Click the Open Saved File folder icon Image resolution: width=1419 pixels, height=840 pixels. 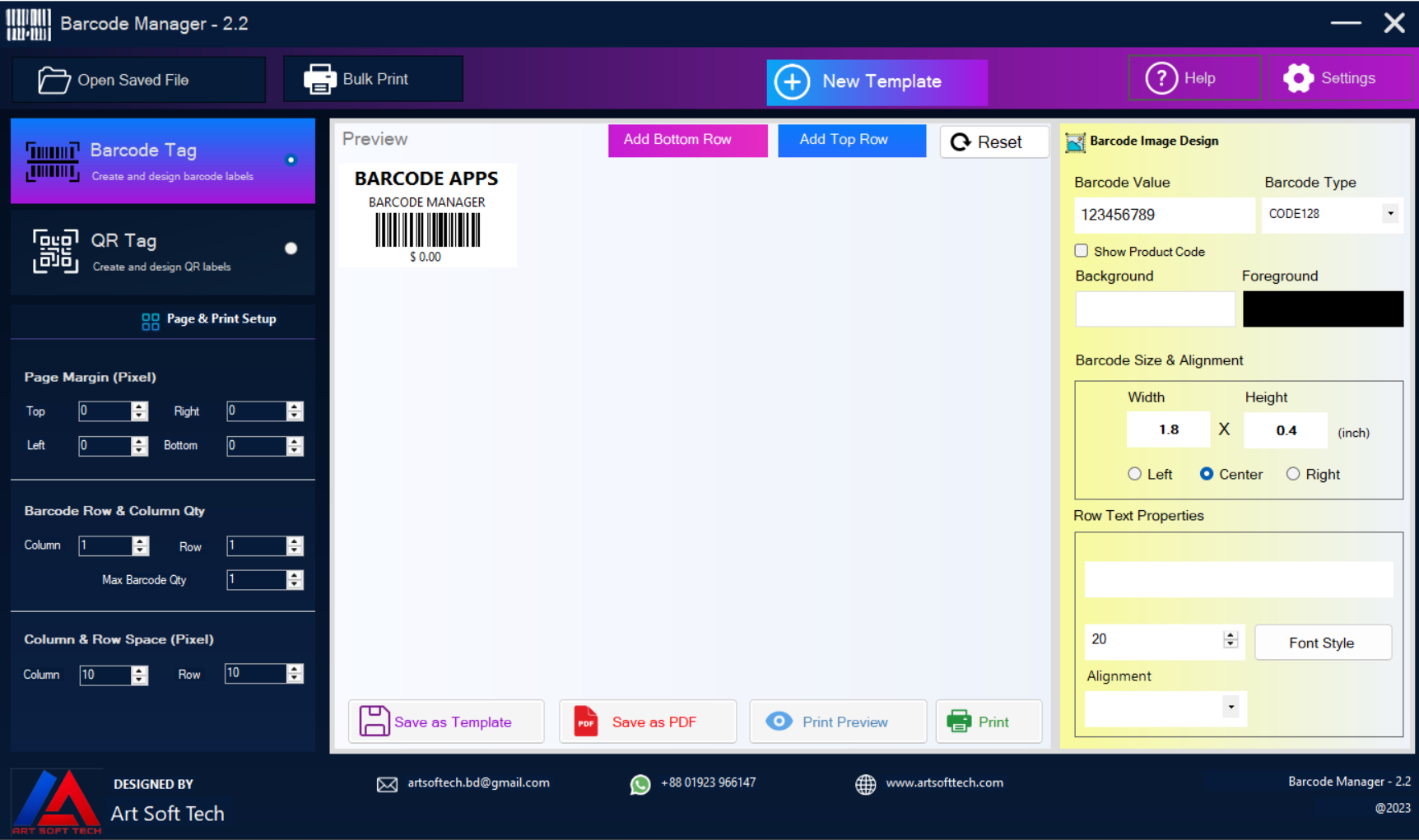(x=54, y=80)
